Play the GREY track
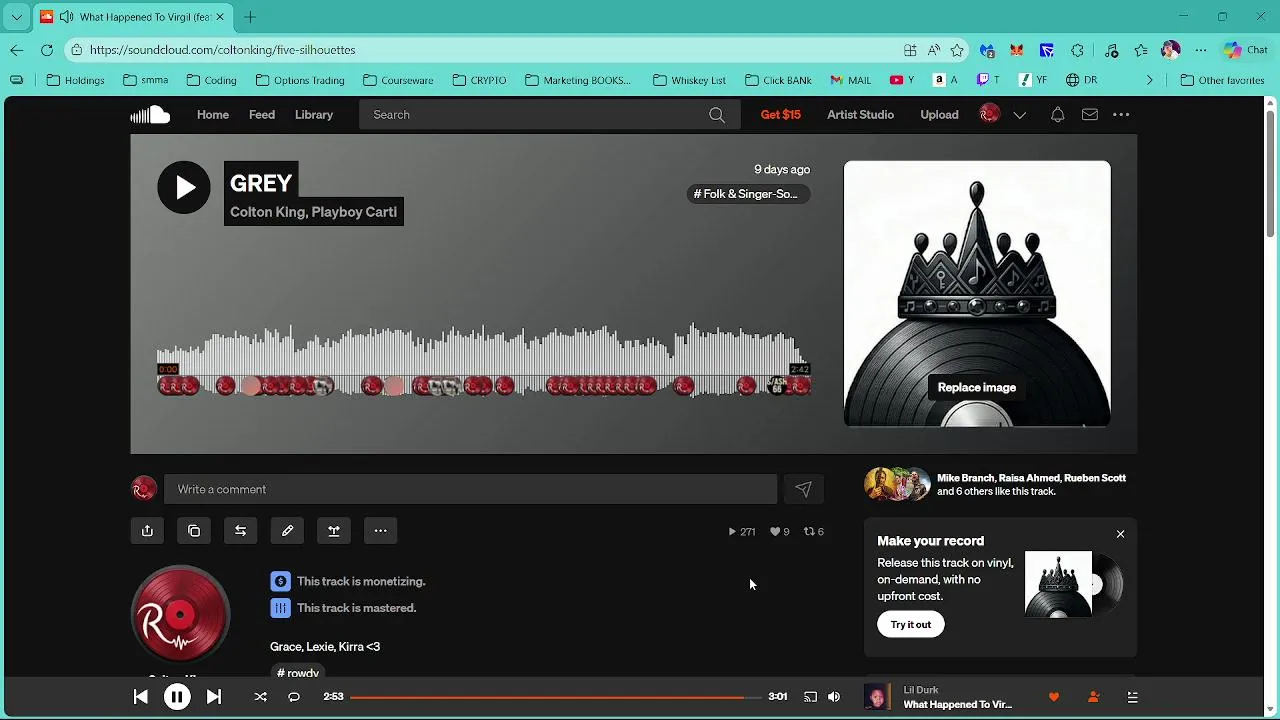Screen dimensions: 1280x720 coord(184,187)
